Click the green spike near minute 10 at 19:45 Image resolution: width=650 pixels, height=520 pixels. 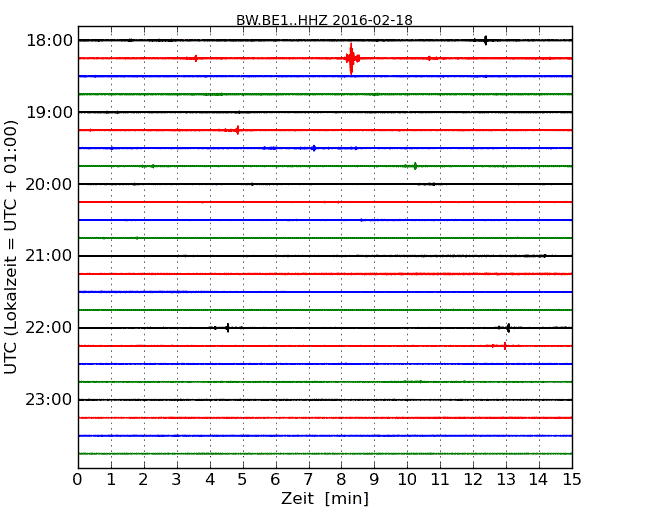(x=415, y=166)
